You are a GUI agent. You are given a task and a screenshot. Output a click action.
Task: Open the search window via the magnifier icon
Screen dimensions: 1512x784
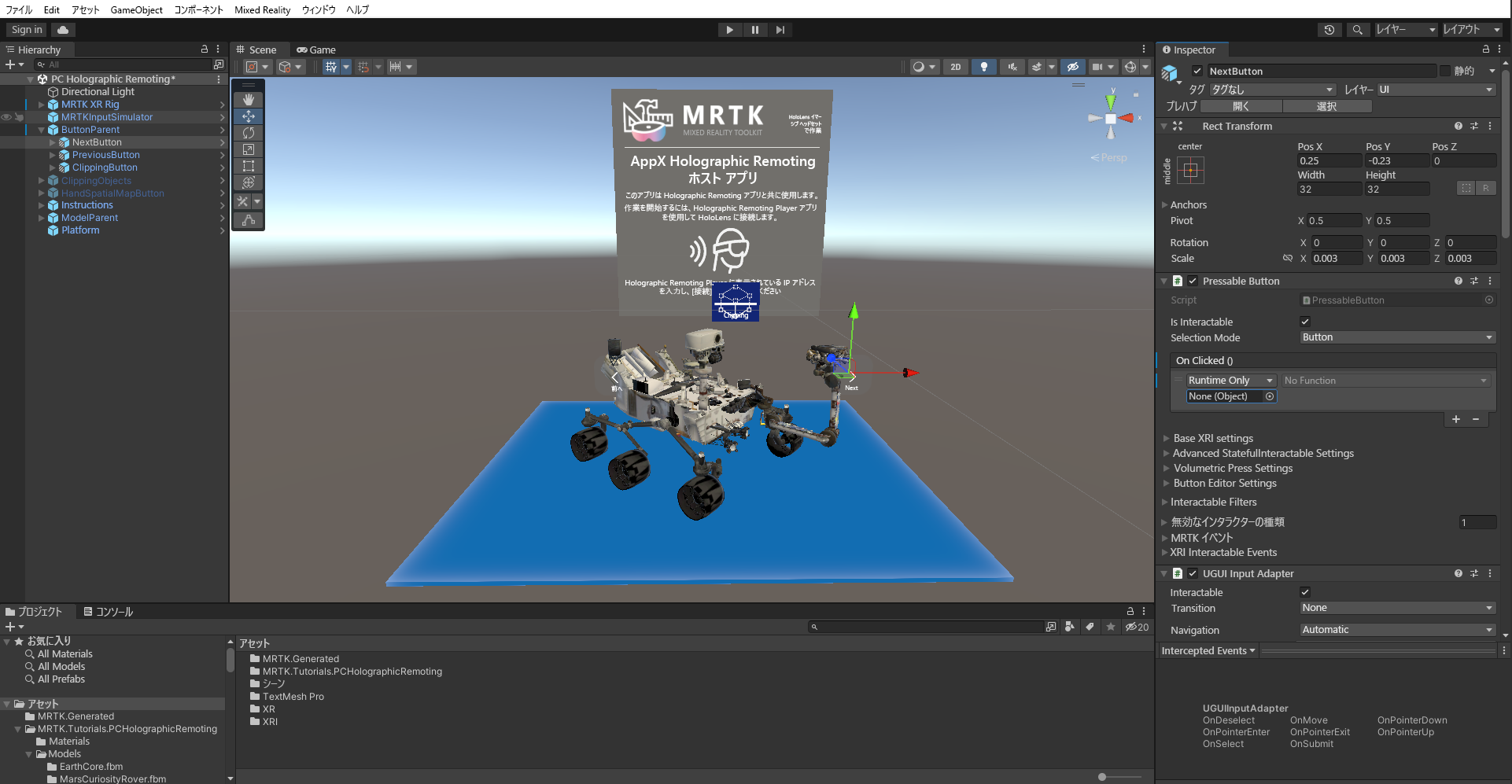coord(1358,29)
